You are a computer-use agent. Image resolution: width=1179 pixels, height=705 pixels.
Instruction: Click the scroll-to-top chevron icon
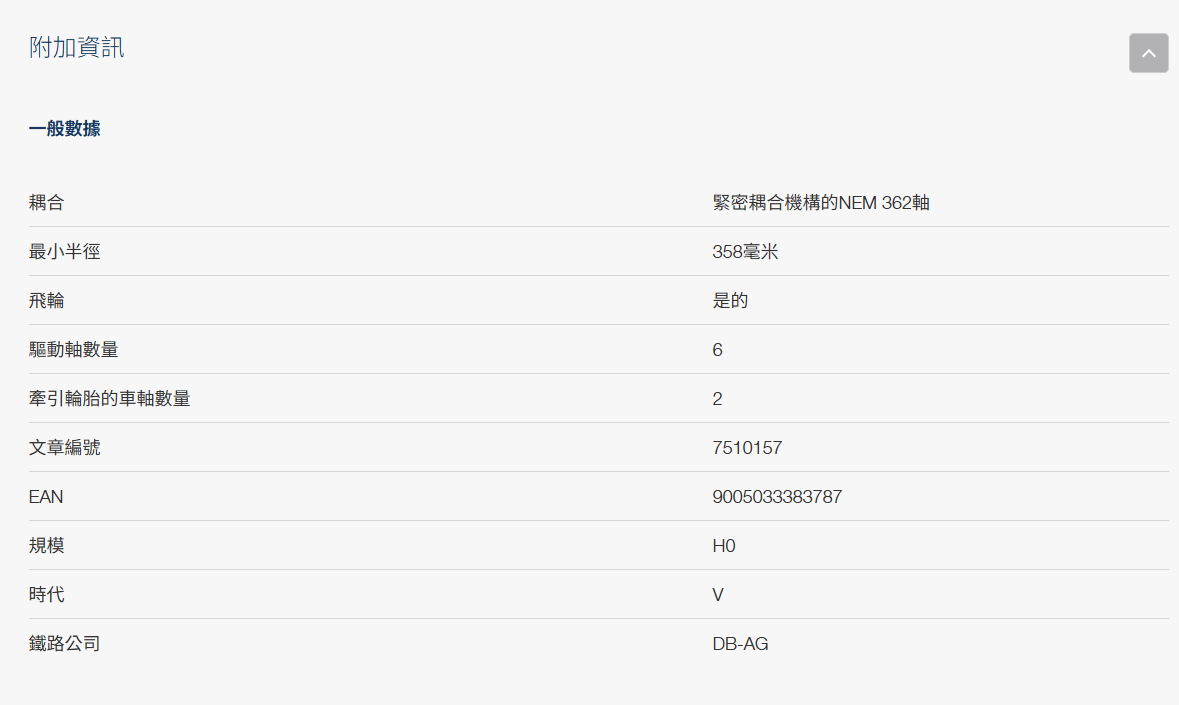(1148, 53)
